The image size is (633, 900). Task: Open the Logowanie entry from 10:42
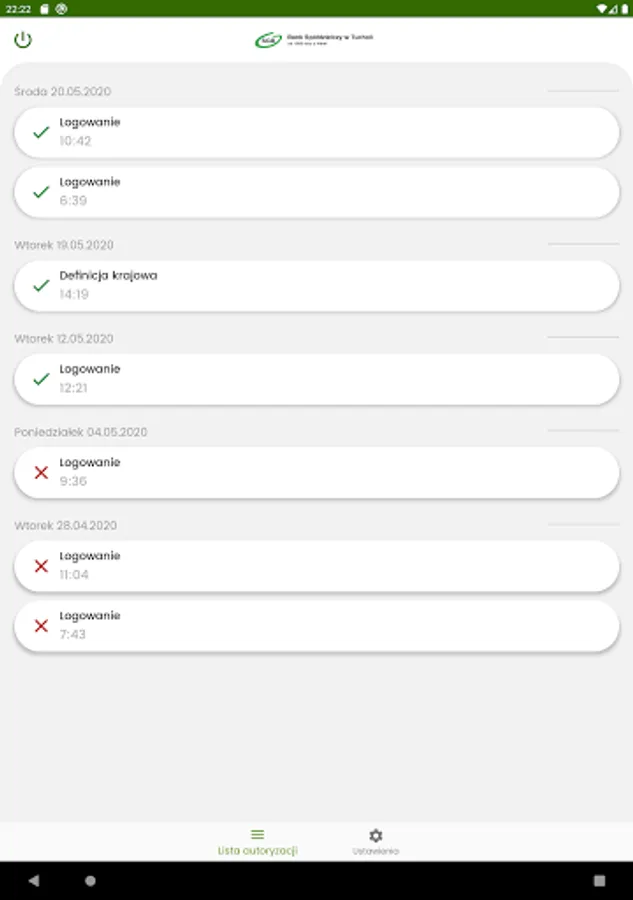click(x=316, y=132)
